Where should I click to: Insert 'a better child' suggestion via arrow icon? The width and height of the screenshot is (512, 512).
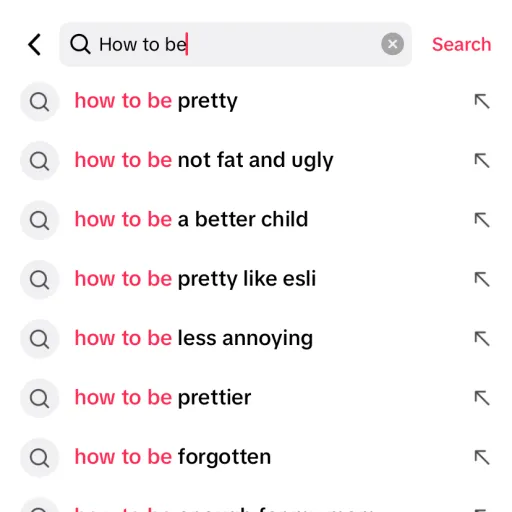482,220
